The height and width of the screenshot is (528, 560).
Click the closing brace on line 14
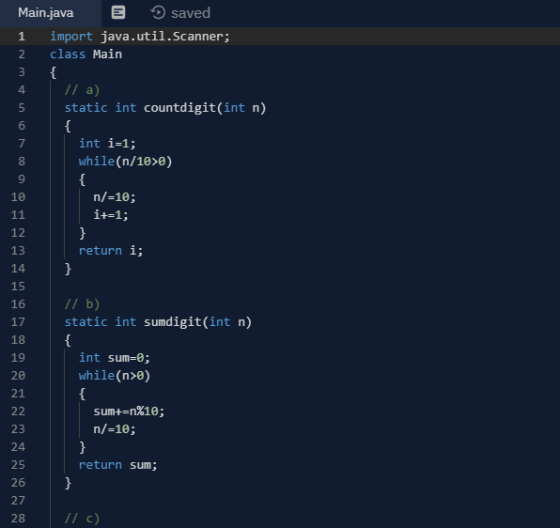coord(68,269)
